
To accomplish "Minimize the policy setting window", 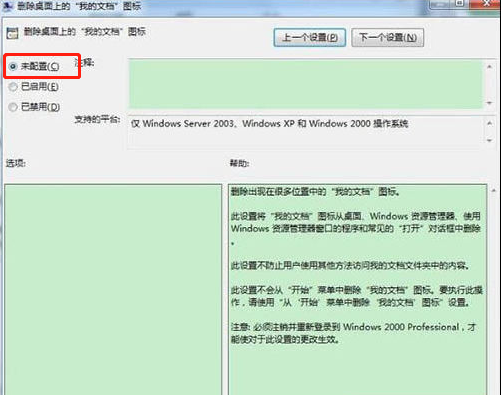I will (439, 3).
